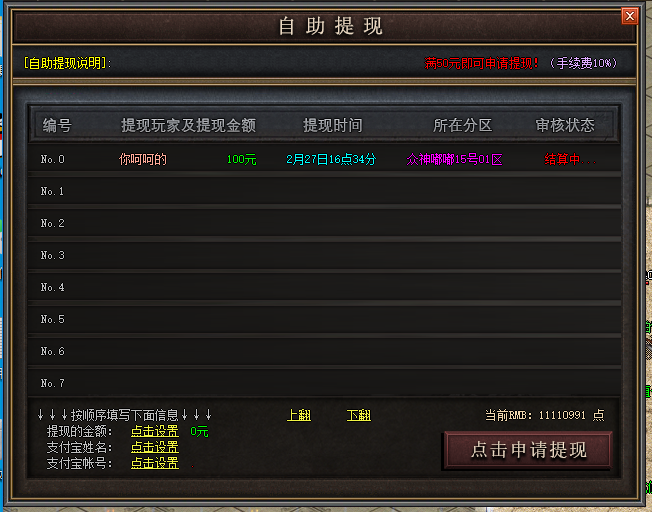Close the 自助提现 dialog window
Screen dimensions: 652x512
630,16
